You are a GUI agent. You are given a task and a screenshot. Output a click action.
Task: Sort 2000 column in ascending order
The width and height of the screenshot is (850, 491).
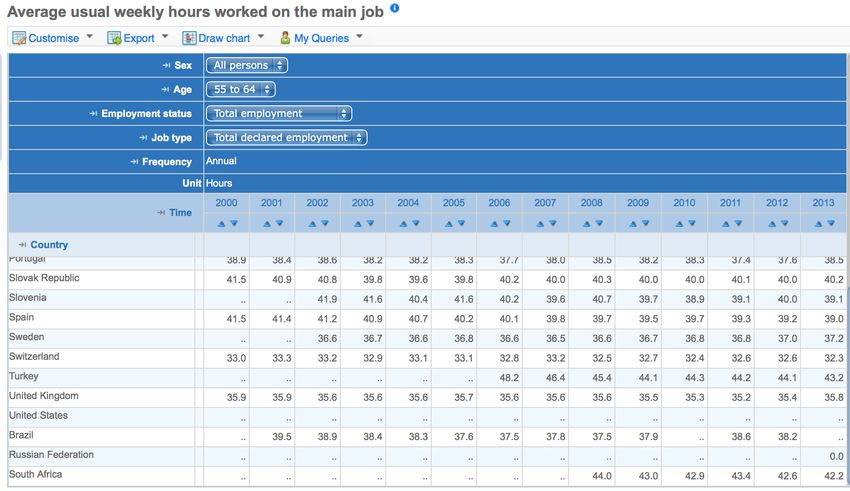tap(221, 224)
